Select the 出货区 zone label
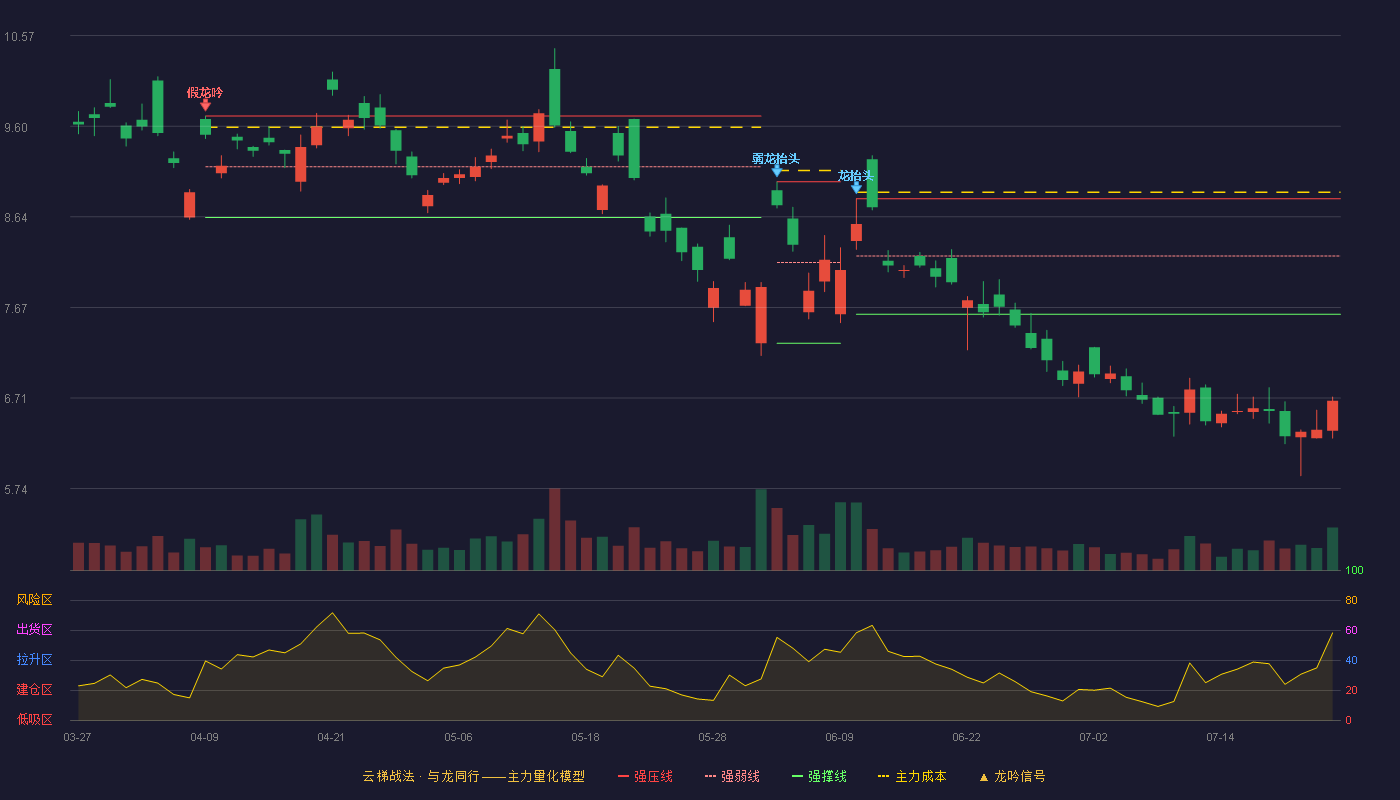The height and width of the screenshot is (800, 1400). click(x=34, y=630)
